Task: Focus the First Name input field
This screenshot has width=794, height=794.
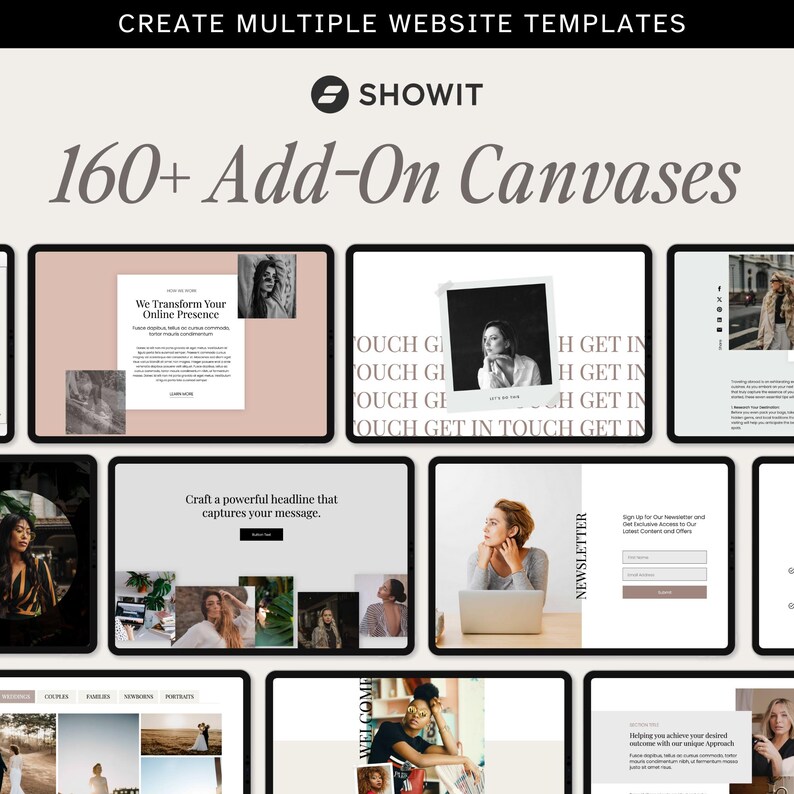Action: (x=664, y=557)
